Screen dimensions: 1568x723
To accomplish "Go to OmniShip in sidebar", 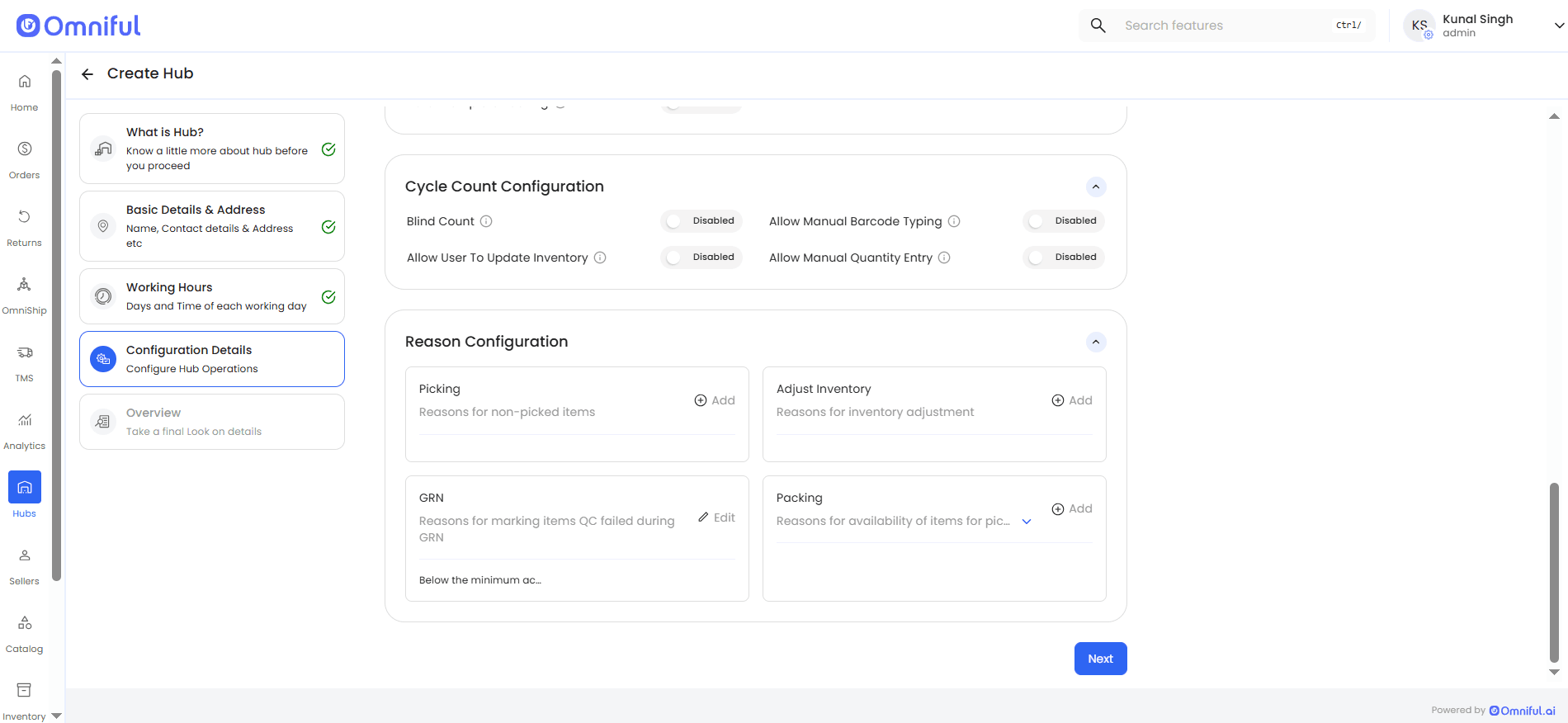I will pos(25,285).
